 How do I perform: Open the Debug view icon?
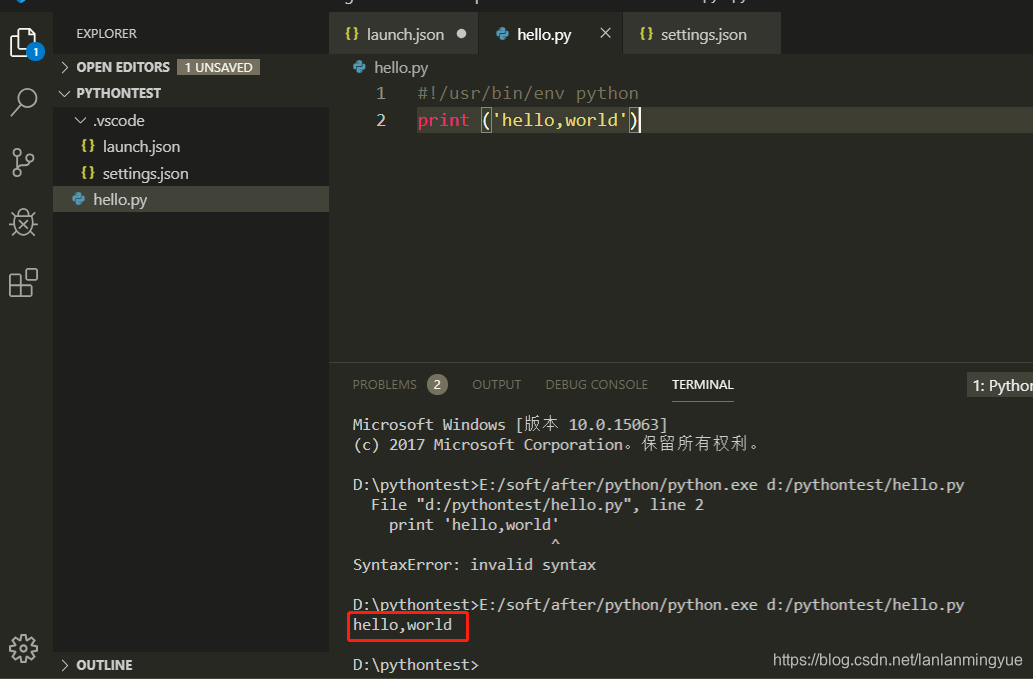click(x=23, y=222)
